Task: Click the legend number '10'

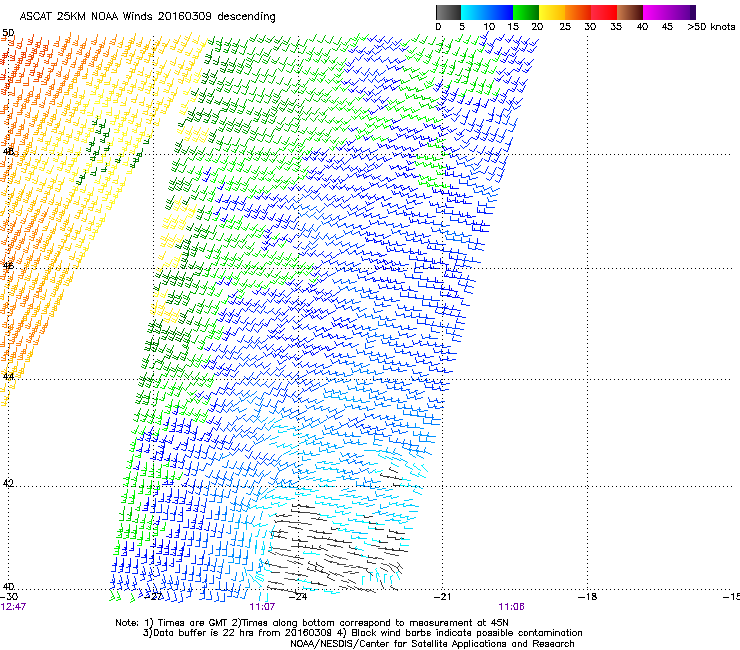Action: pos(489,26)
